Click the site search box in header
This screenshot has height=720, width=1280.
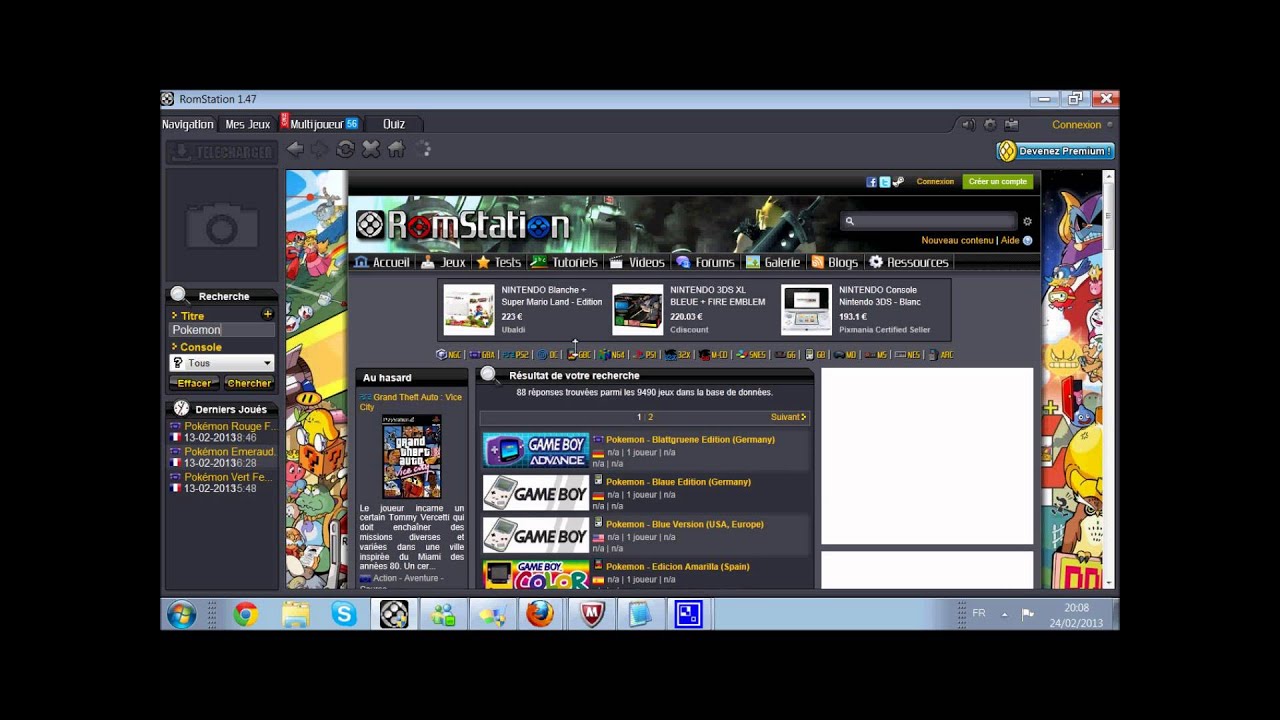928,221
